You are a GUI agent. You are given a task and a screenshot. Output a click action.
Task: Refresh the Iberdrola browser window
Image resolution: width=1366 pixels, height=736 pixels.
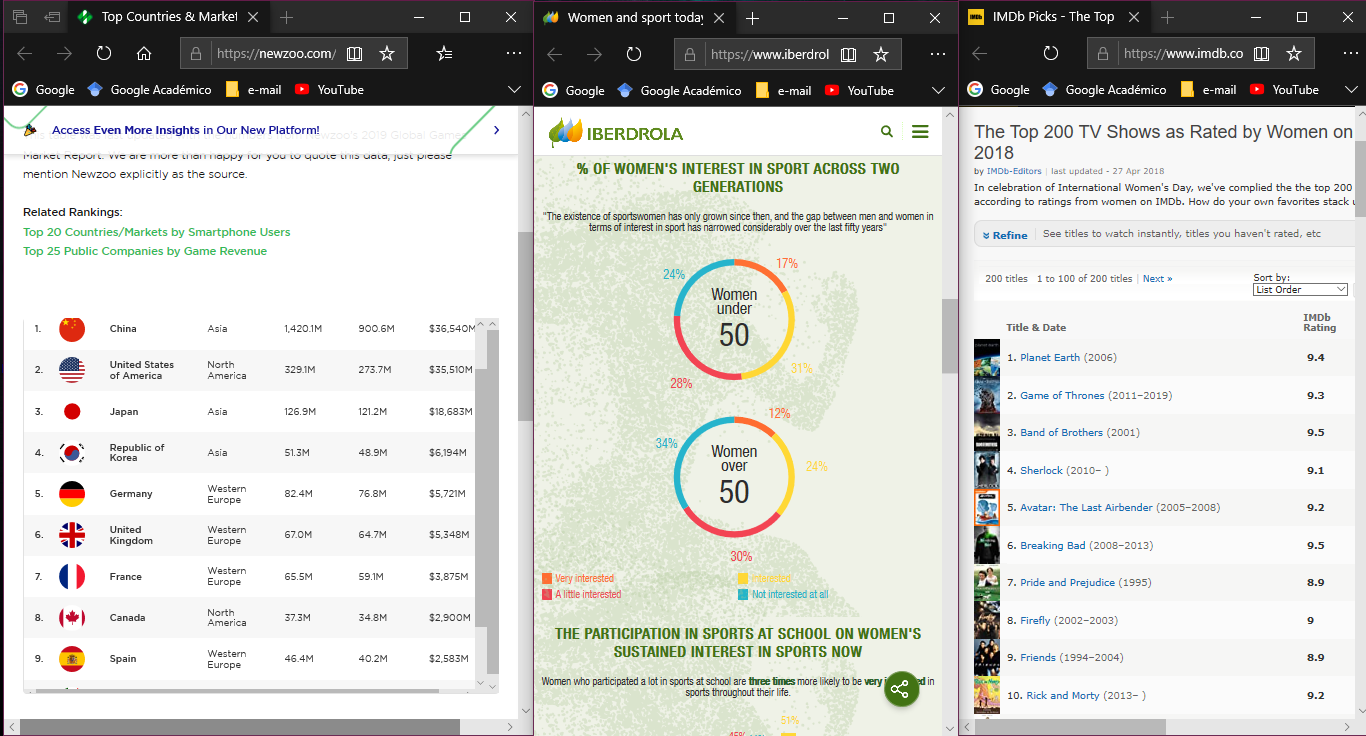(634, 54)
